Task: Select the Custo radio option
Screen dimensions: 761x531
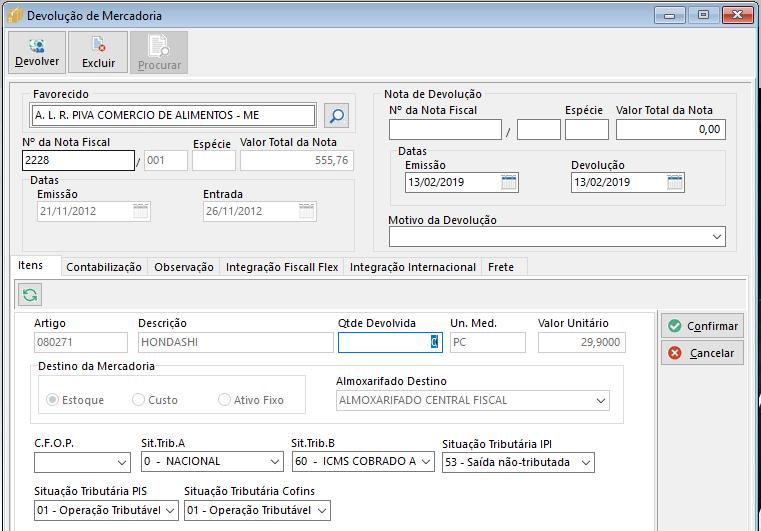Action: click(x=138, y=399)
